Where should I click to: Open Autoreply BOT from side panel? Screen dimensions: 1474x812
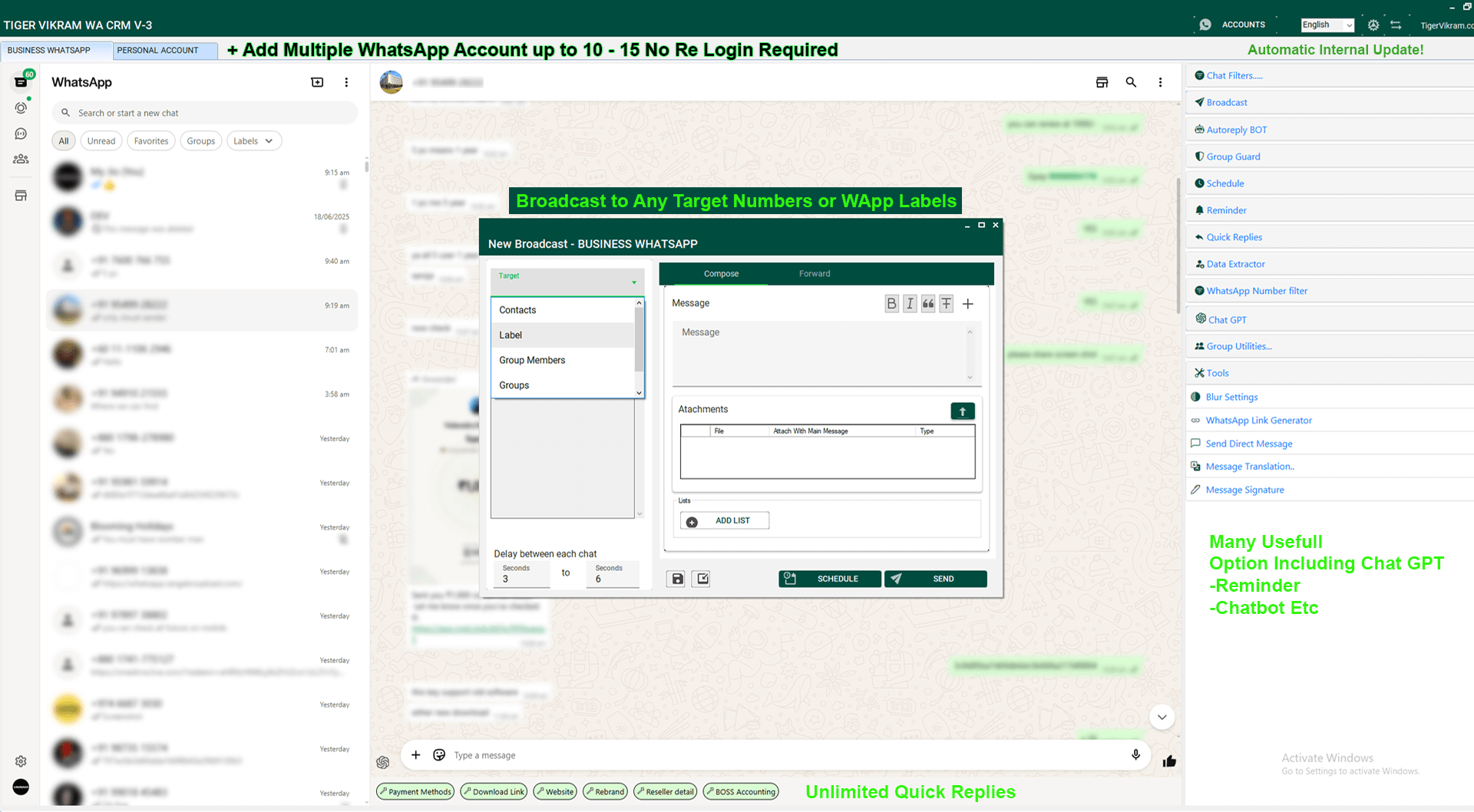(1330, 130)
